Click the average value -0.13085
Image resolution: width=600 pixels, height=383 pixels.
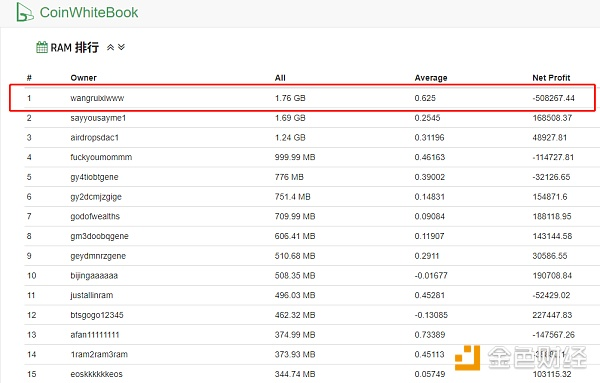tap(431, 315)
